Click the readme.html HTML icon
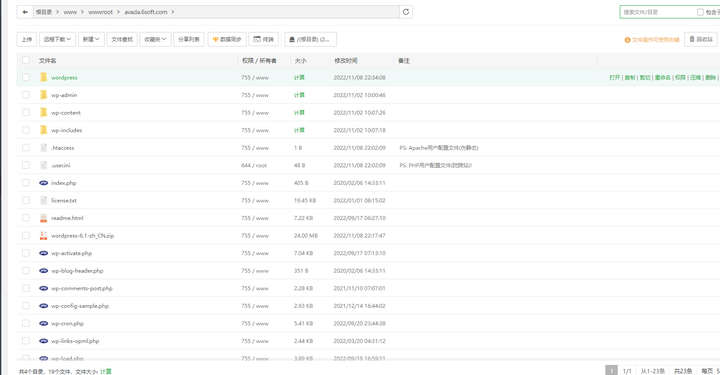Viewport: 720px width, 375px height. click(44, 218)
